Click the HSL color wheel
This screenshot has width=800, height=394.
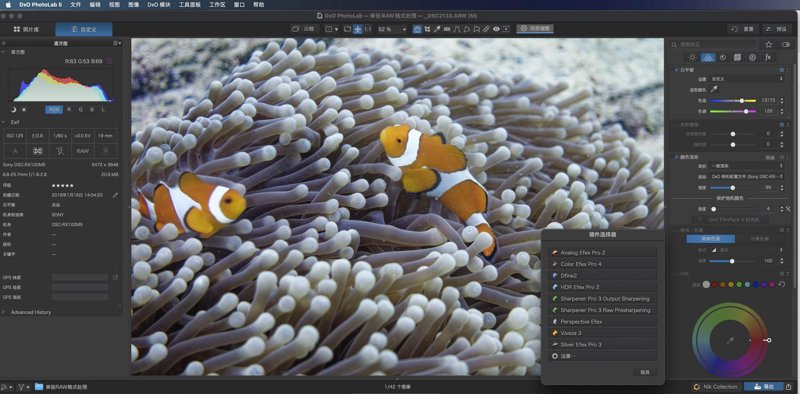tap(730, 340)
